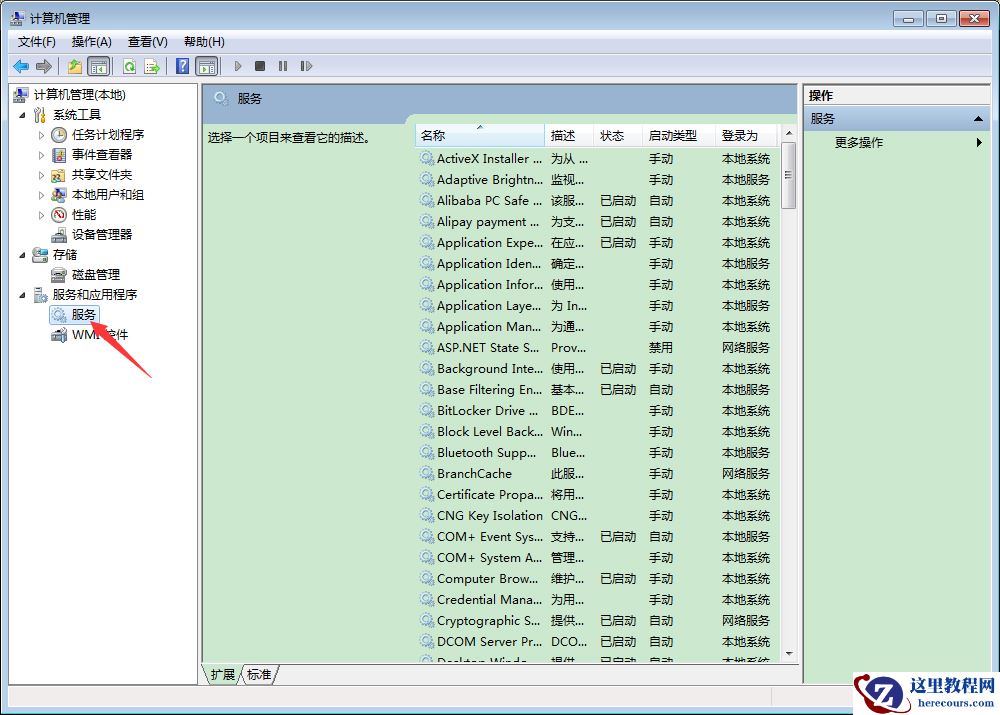
Task: Click the Back navigation arrow
Action: click(x=20, y=65)
